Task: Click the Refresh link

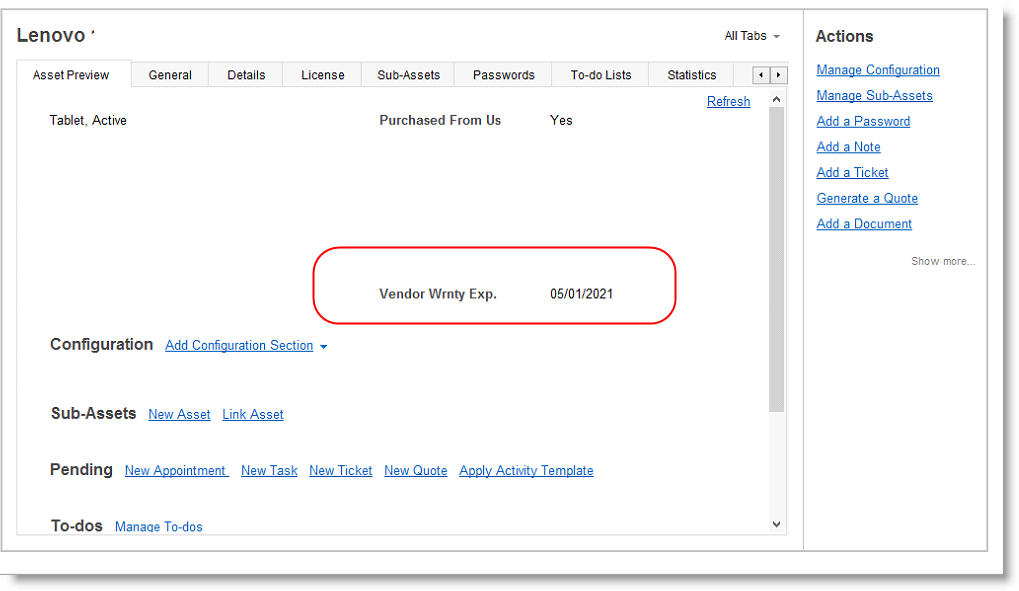Action: pyautogui.click(x=728, y=102)
